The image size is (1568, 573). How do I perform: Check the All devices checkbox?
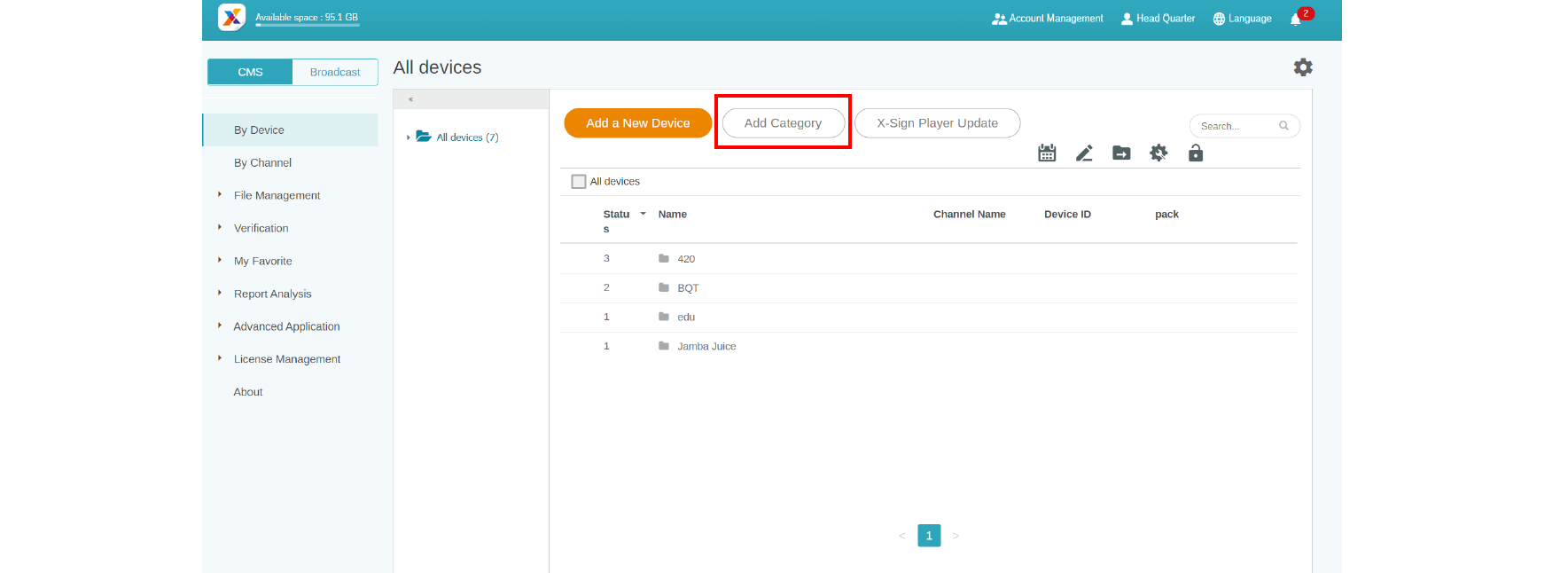coord(579,182)
